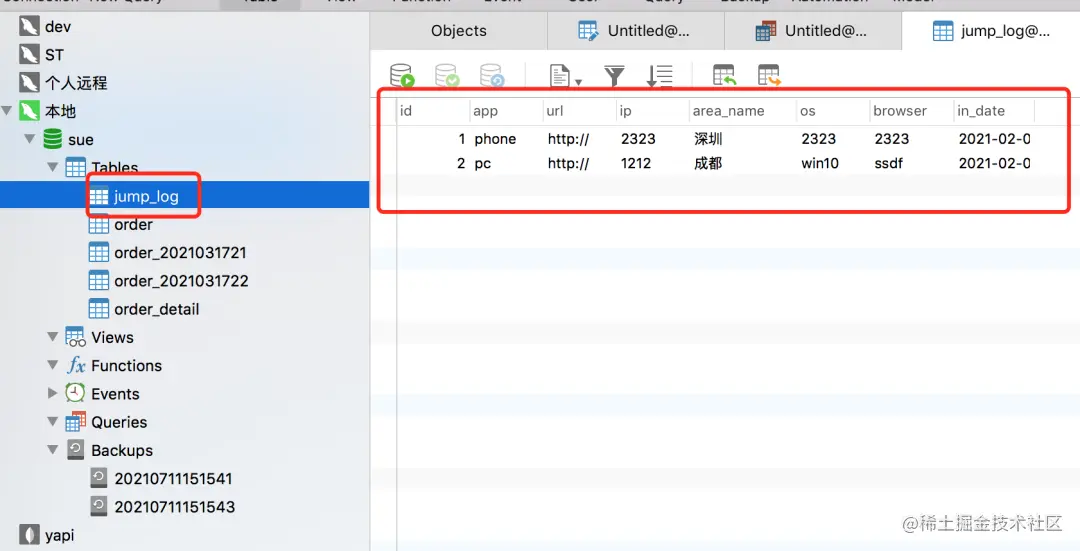The height and width of the screenshot is (551, 1080).
Task: Select backup 20210711151541 icon
Action: pos(99,478)
